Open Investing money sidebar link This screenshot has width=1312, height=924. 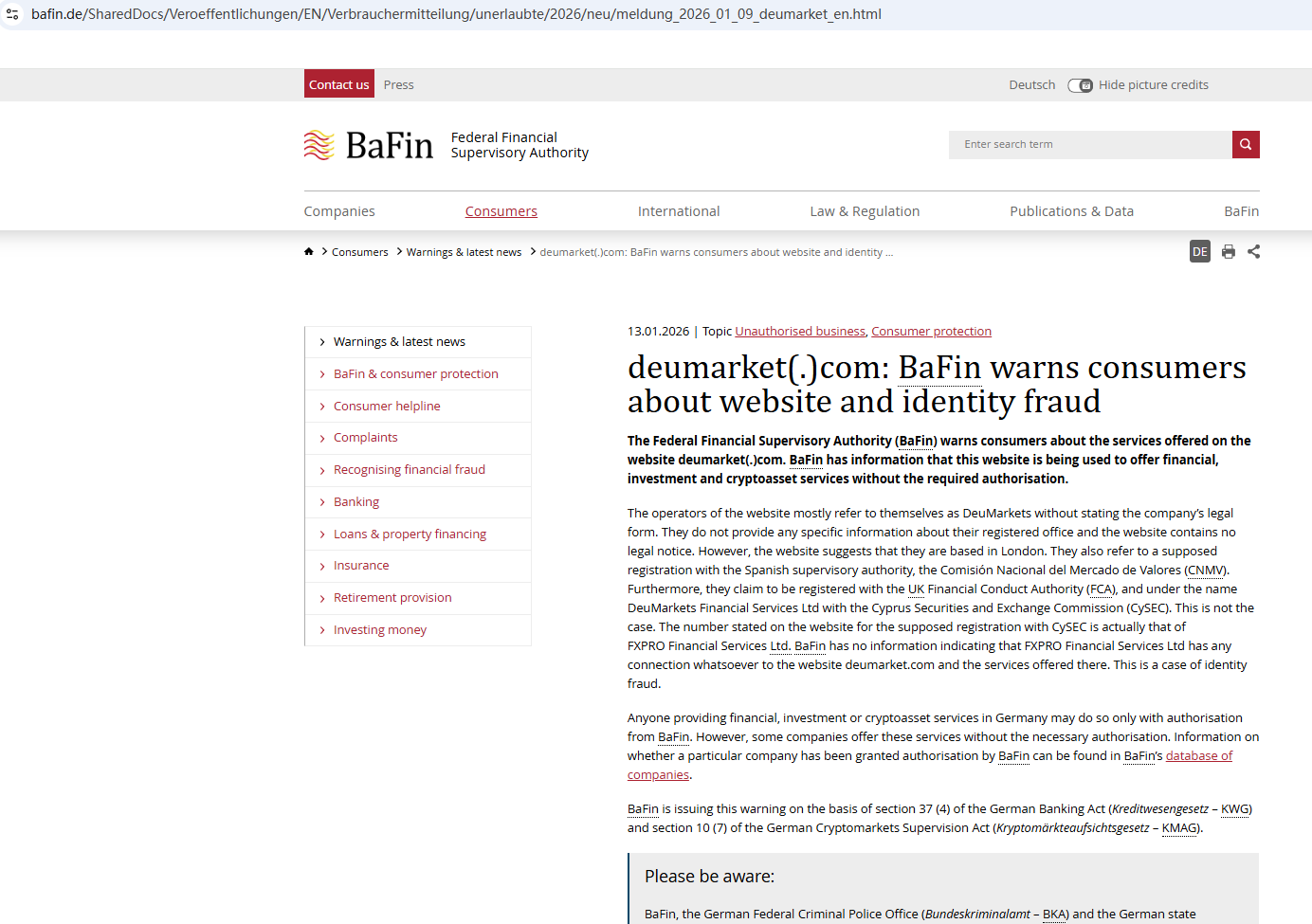point(380,629)
